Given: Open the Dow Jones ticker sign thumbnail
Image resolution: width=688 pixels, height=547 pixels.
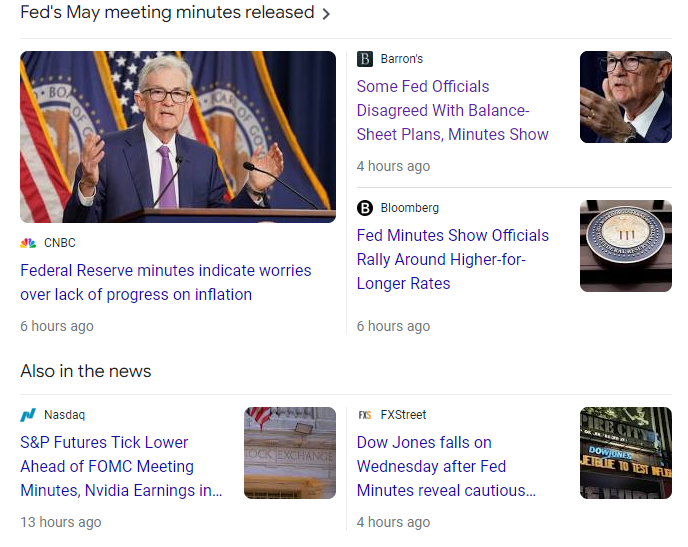Looking at the screenshot, I should point(626,453).
